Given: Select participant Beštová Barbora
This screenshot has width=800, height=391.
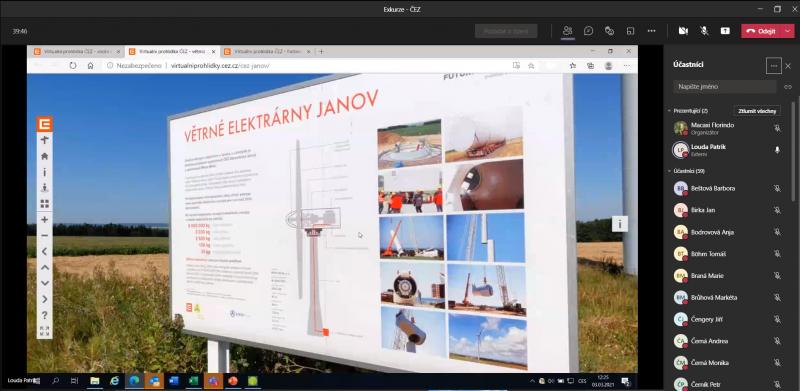Looking at the screenshot, I should click(x=727, y=188).
